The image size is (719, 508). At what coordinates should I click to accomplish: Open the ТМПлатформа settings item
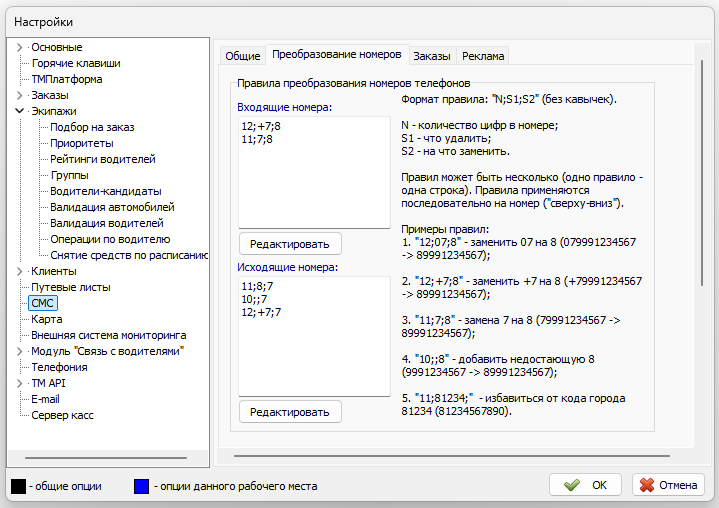(67, 79)
